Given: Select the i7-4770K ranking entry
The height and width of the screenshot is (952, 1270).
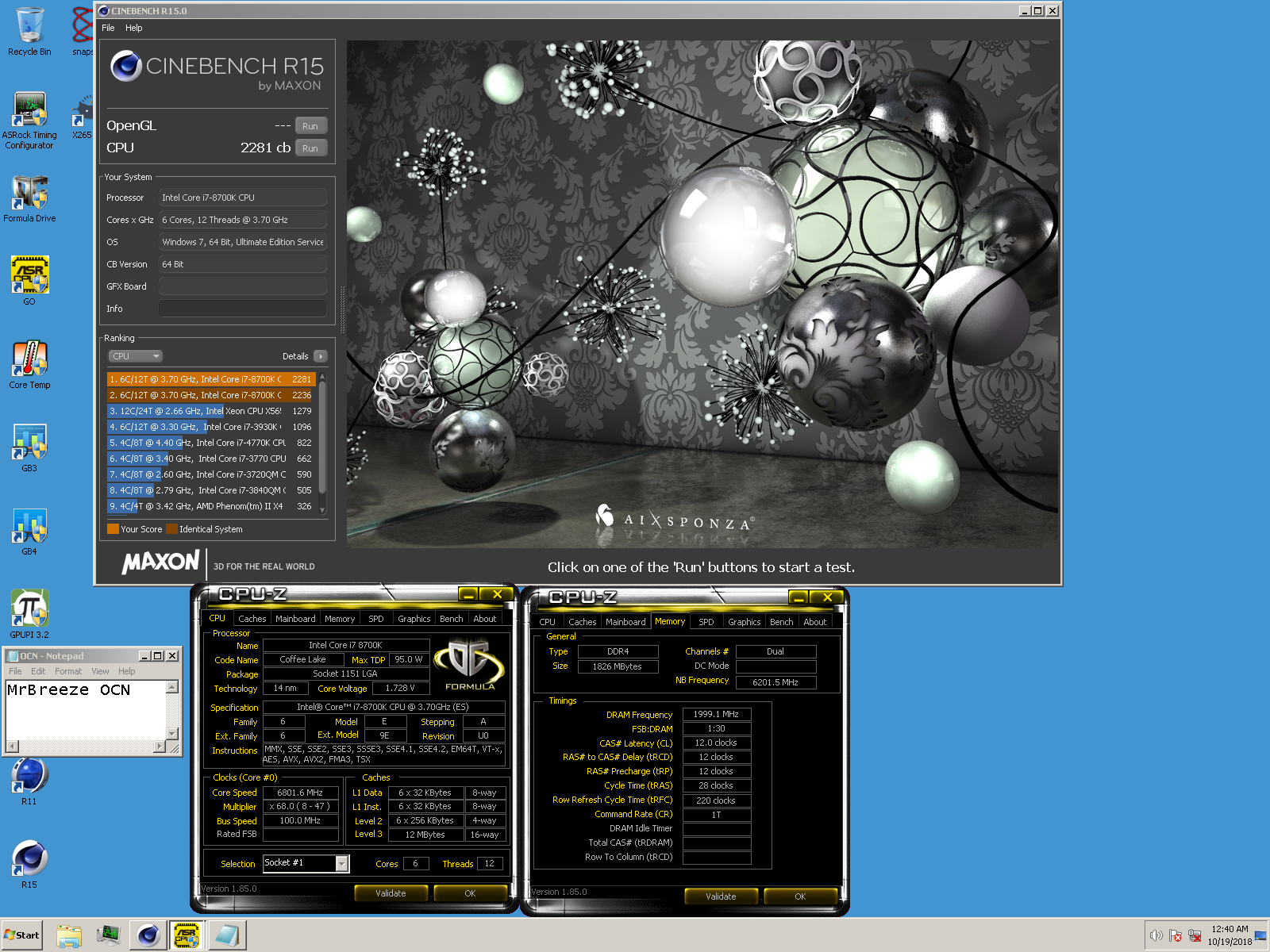Looking at the screenshot, I should tap(211, 443).
